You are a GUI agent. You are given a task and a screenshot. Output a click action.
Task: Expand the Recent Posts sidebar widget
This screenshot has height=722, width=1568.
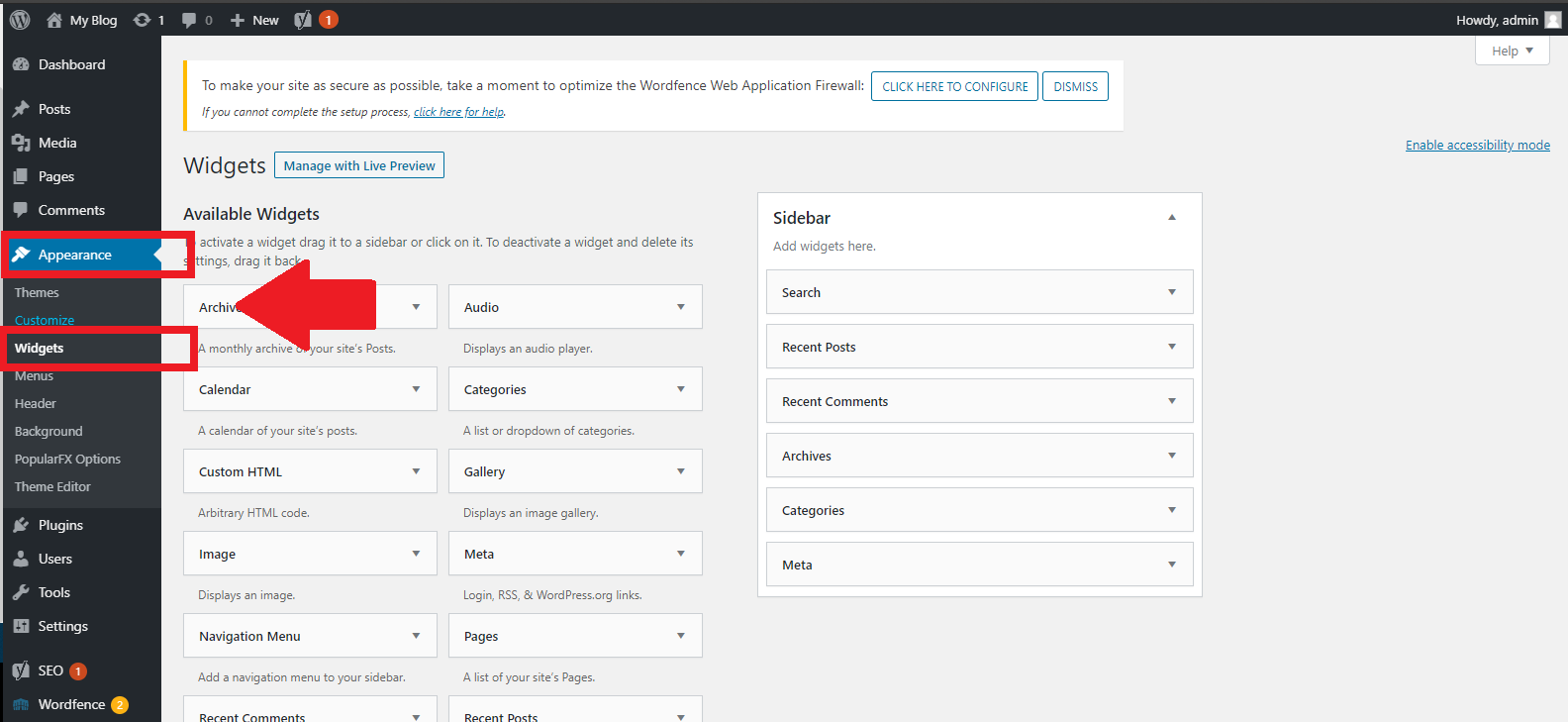[x=1171, y=347]
